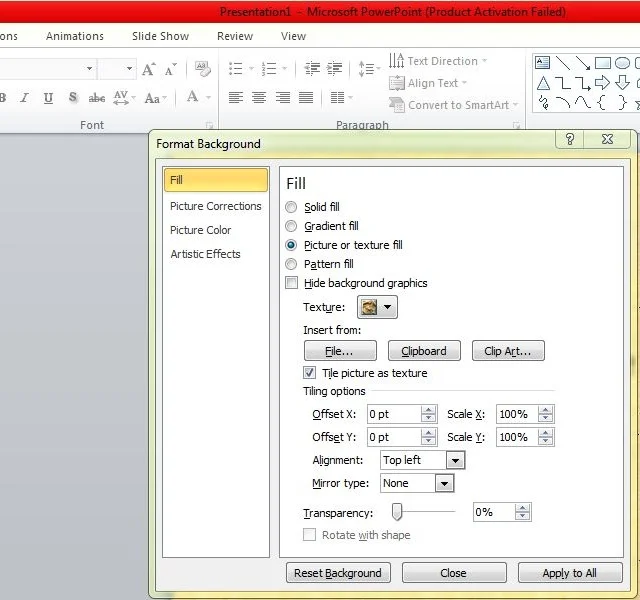Click the Scale Y input field
The height and width of the screenshot is (600, 640).
tap(517, 438)
